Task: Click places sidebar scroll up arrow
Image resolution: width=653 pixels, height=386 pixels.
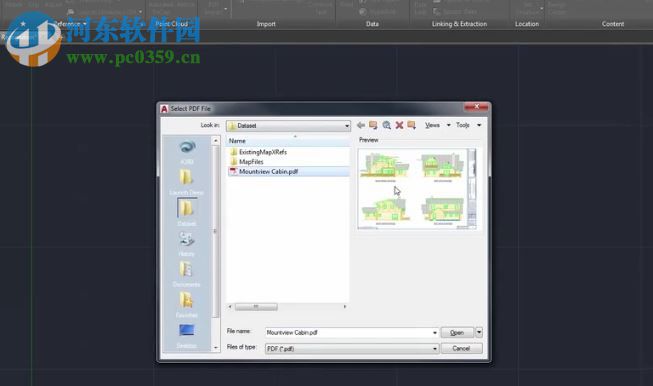Action: point(216,141)
